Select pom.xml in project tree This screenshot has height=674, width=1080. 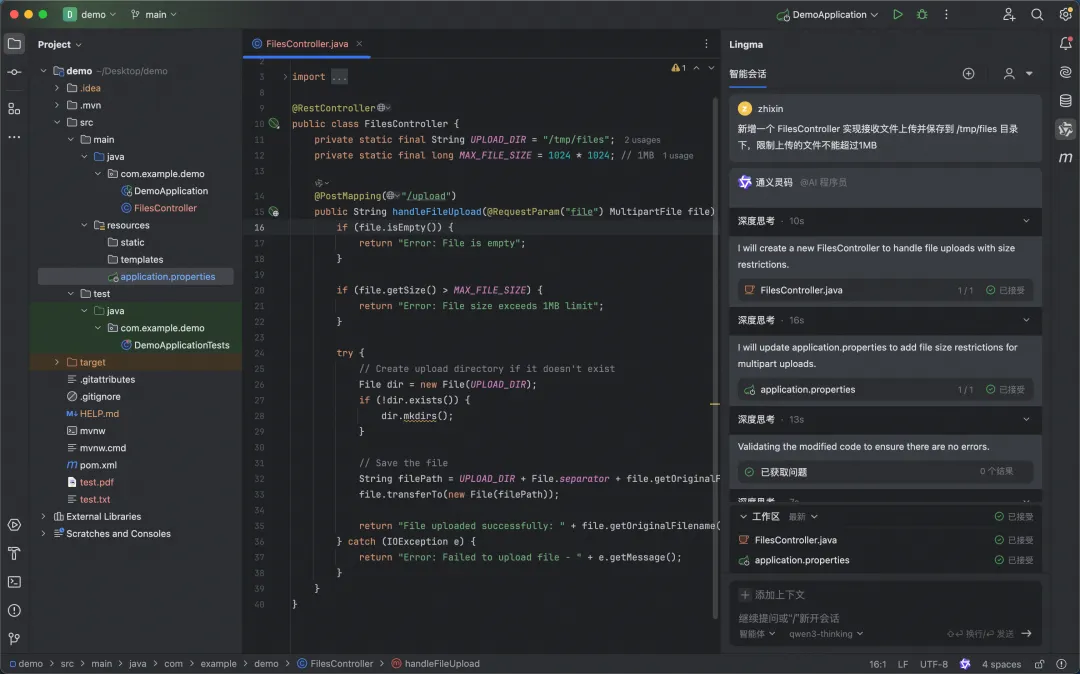(98, 465)
